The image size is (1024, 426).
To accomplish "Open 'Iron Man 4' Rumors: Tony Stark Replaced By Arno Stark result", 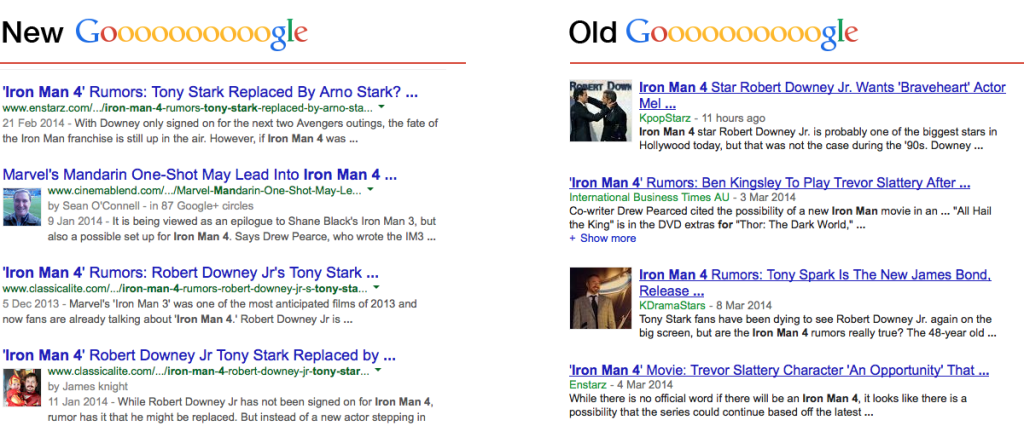I will coord(210,91).
